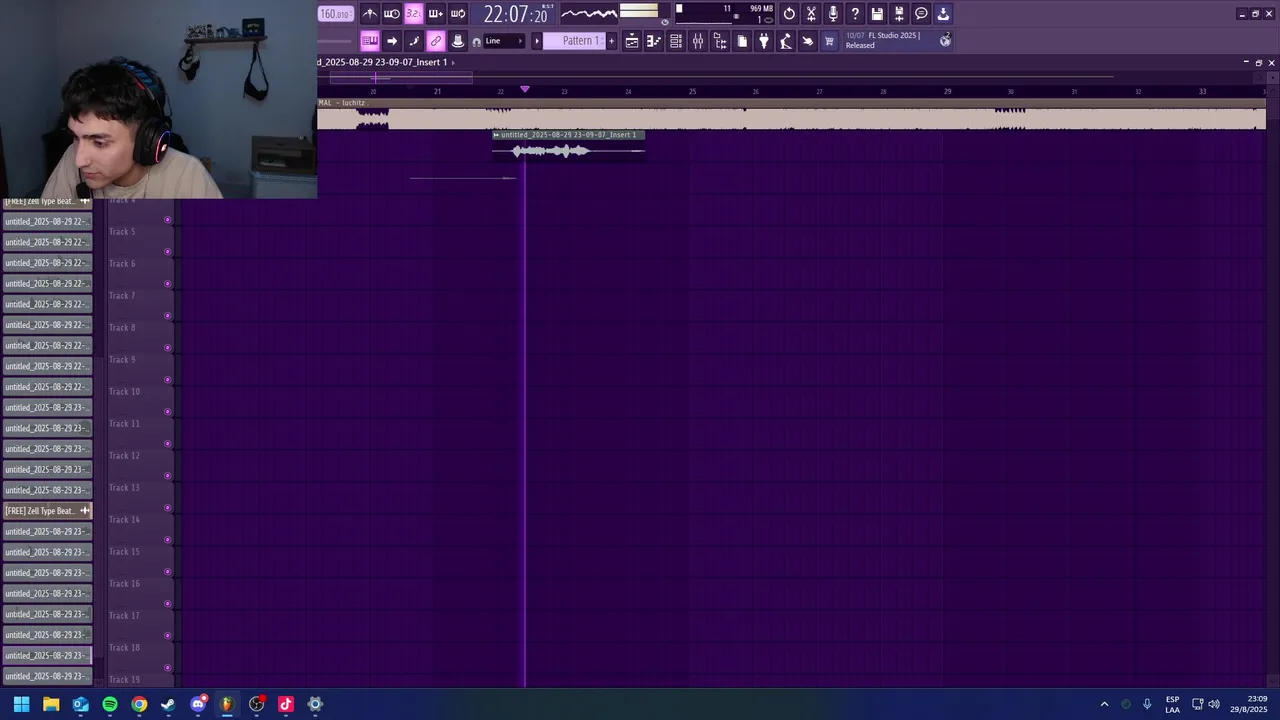
Task: Click the time display 22:07:20
Action: [516, 14]
